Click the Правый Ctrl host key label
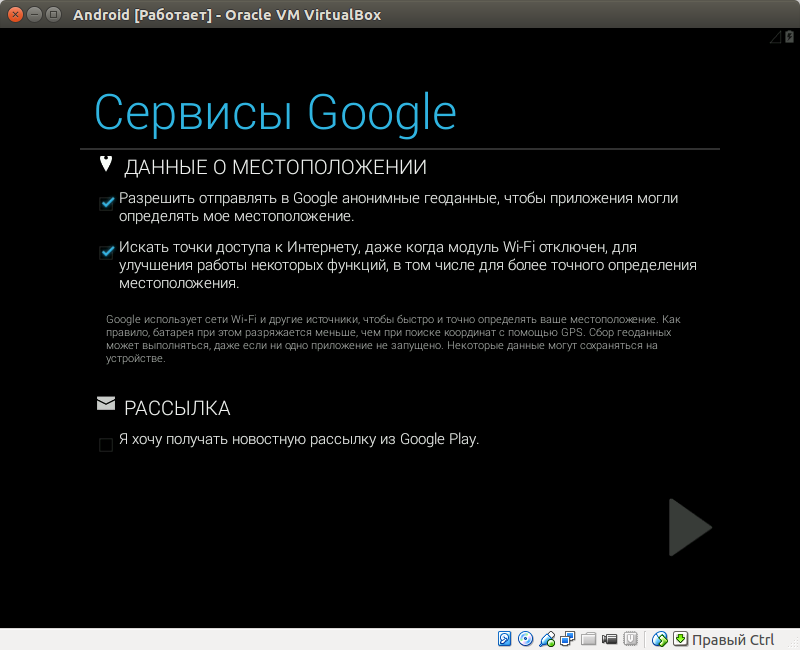 tap(733, 640)
